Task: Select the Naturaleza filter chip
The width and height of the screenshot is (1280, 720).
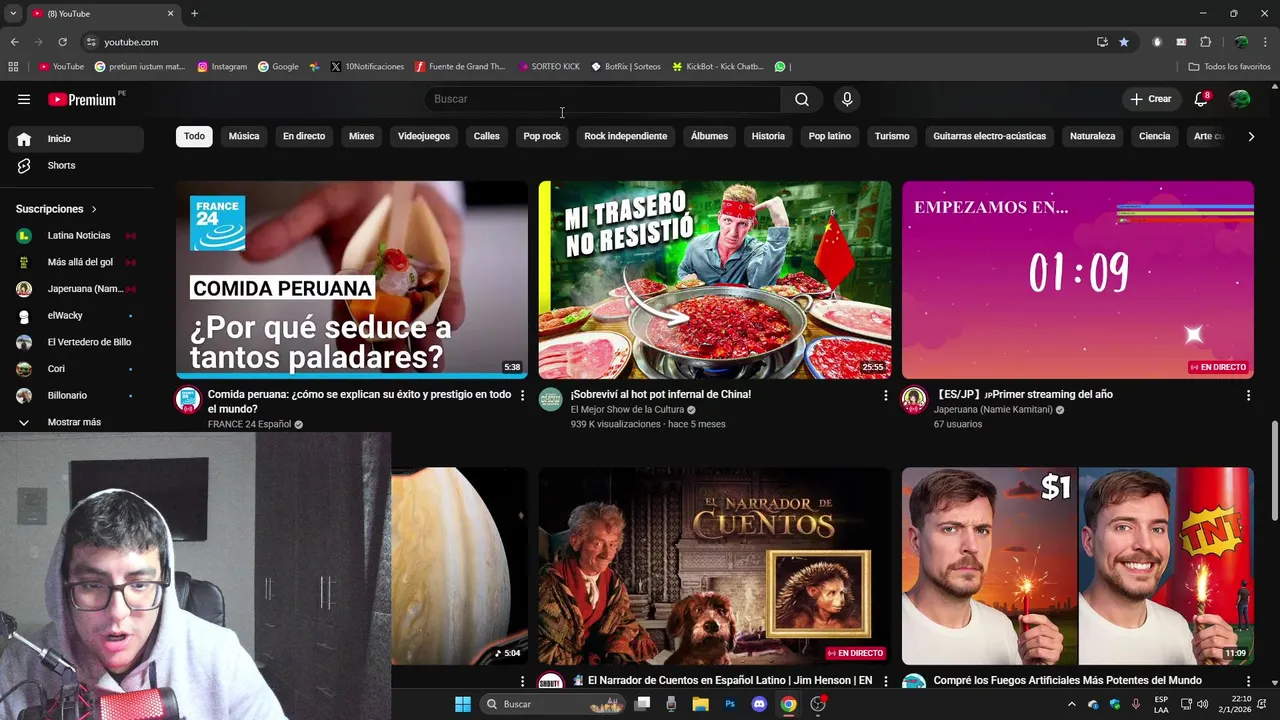Action: tap(1092, 136)
